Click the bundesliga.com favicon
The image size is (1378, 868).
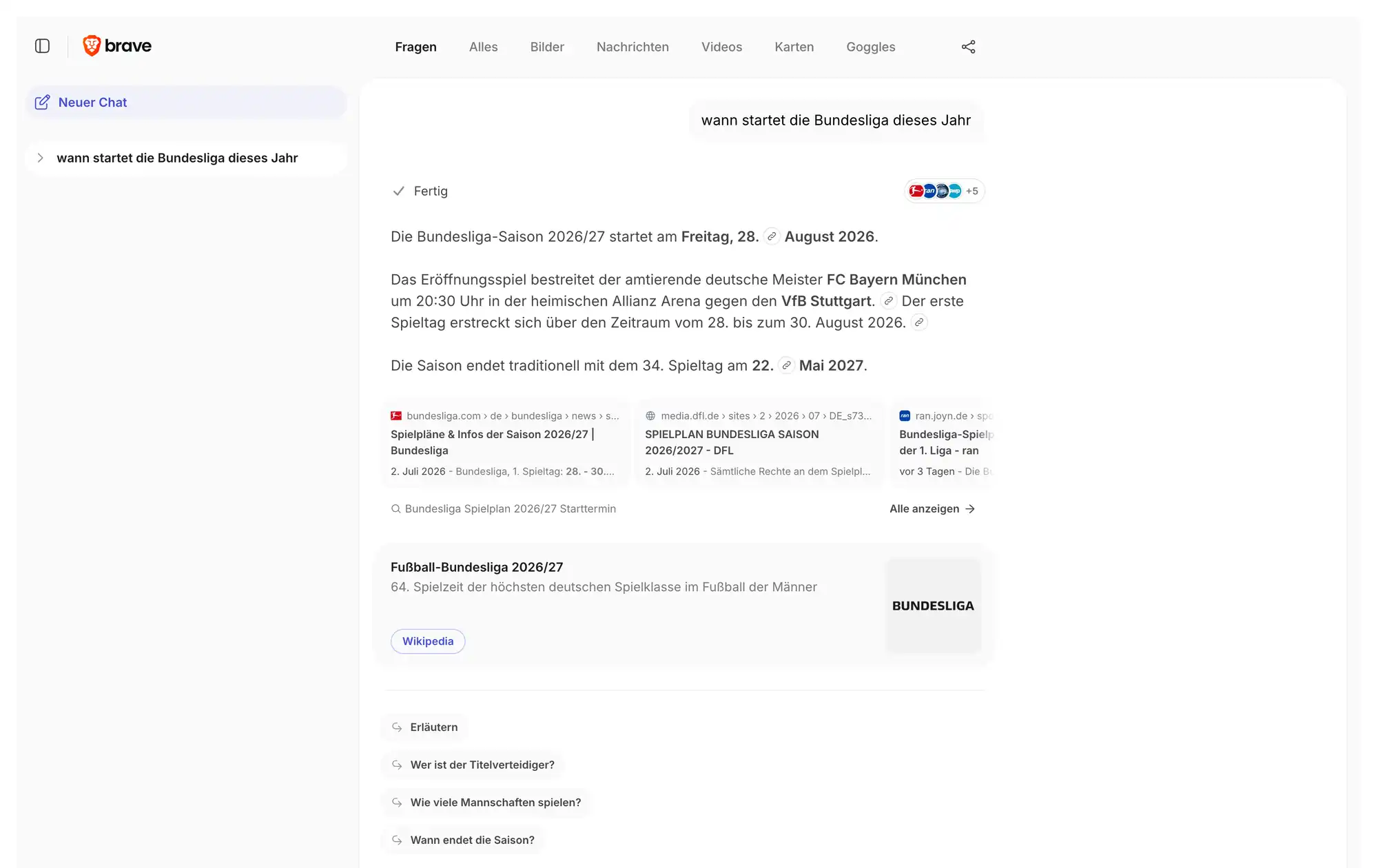point(396,416)
